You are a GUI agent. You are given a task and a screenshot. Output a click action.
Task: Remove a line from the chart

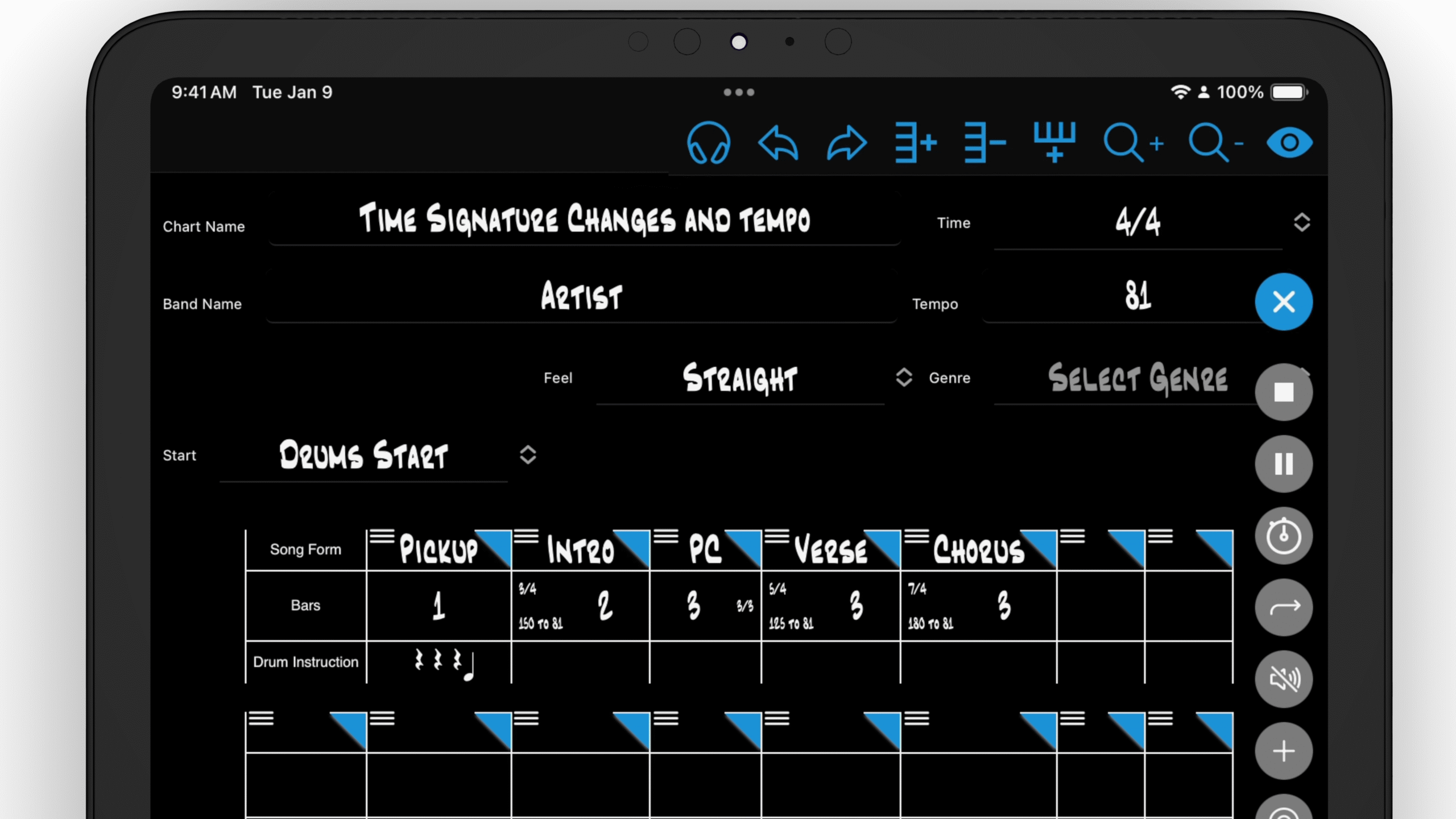click(x=984, y=143)
